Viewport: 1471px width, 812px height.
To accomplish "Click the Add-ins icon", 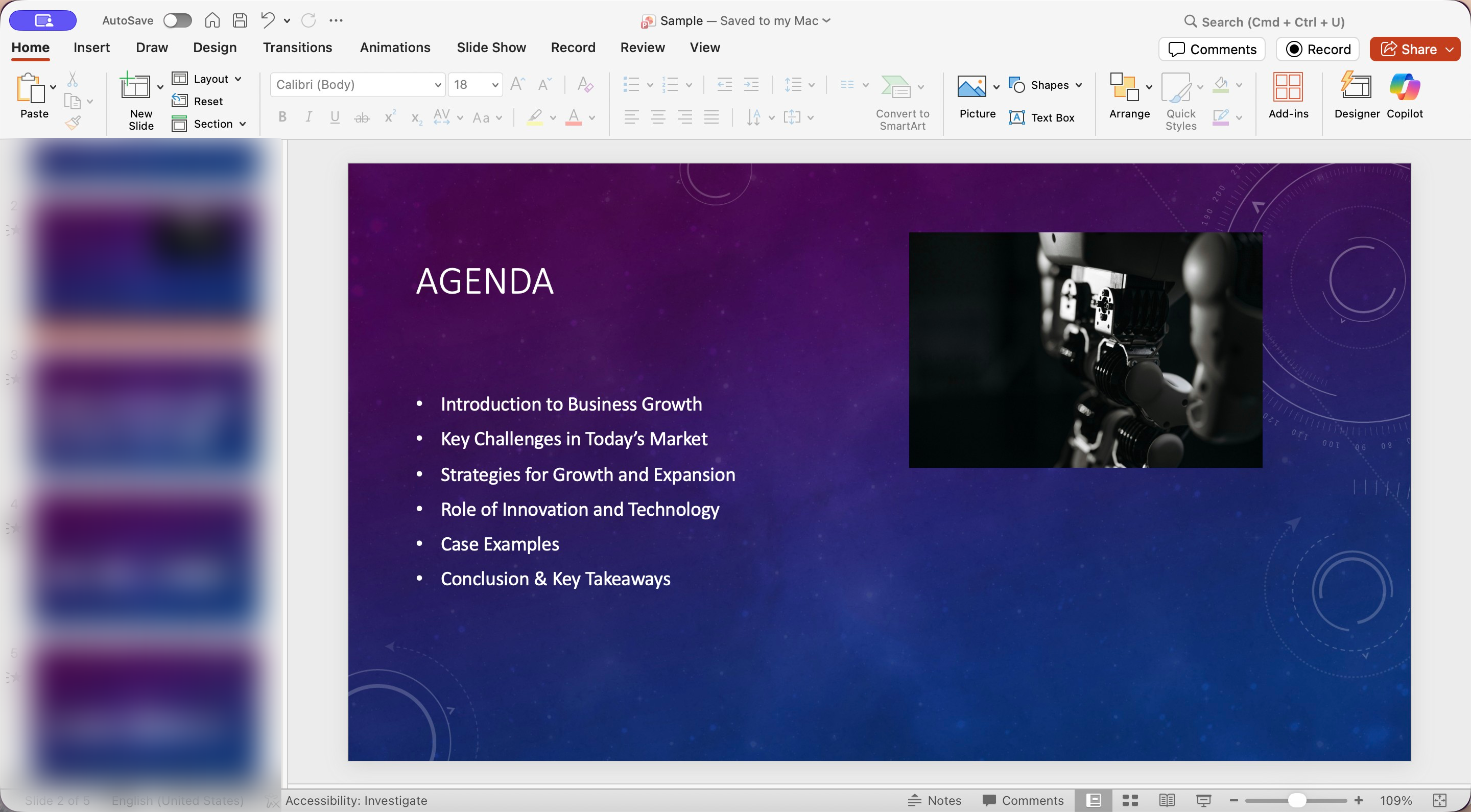I will click(x=1288, y=95).
